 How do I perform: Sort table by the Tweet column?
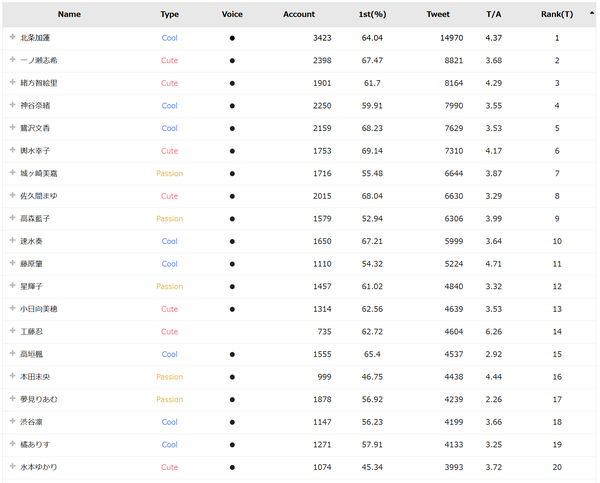(438, 14)
